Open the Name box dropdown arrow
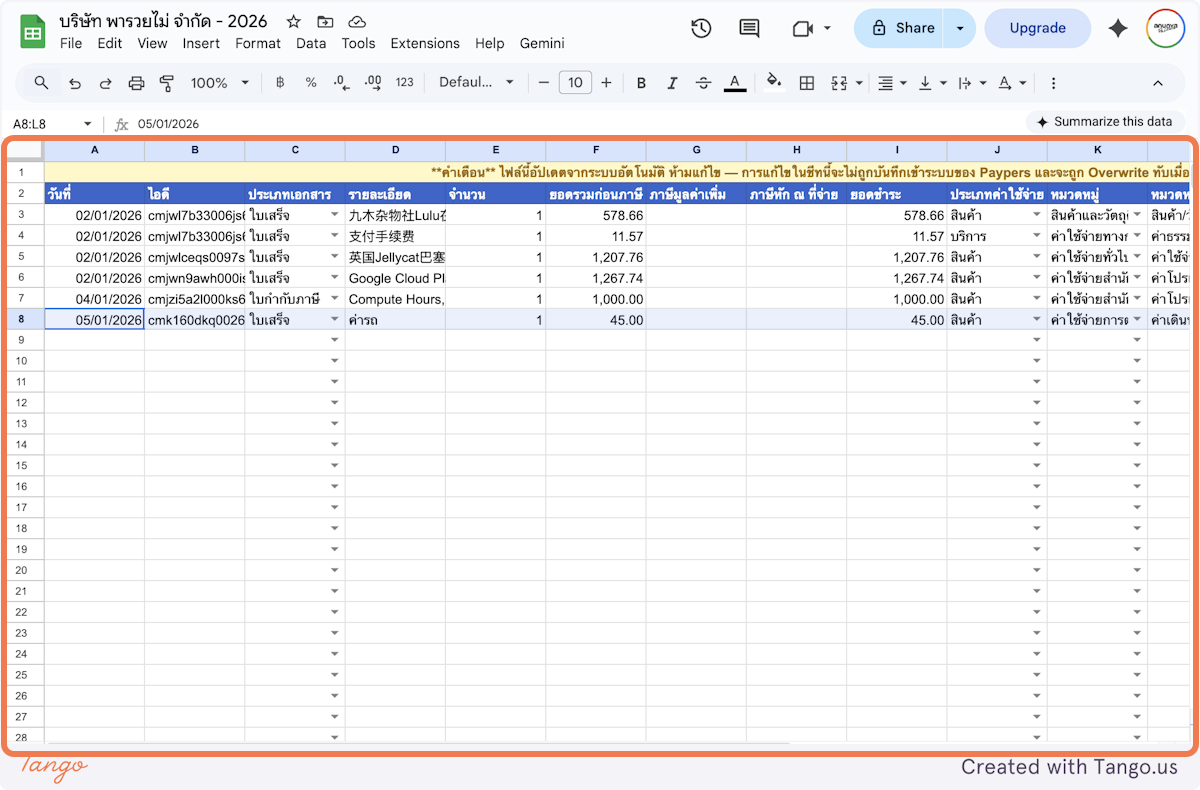Screen dimensions: 1200x790 tap(87, 124)
